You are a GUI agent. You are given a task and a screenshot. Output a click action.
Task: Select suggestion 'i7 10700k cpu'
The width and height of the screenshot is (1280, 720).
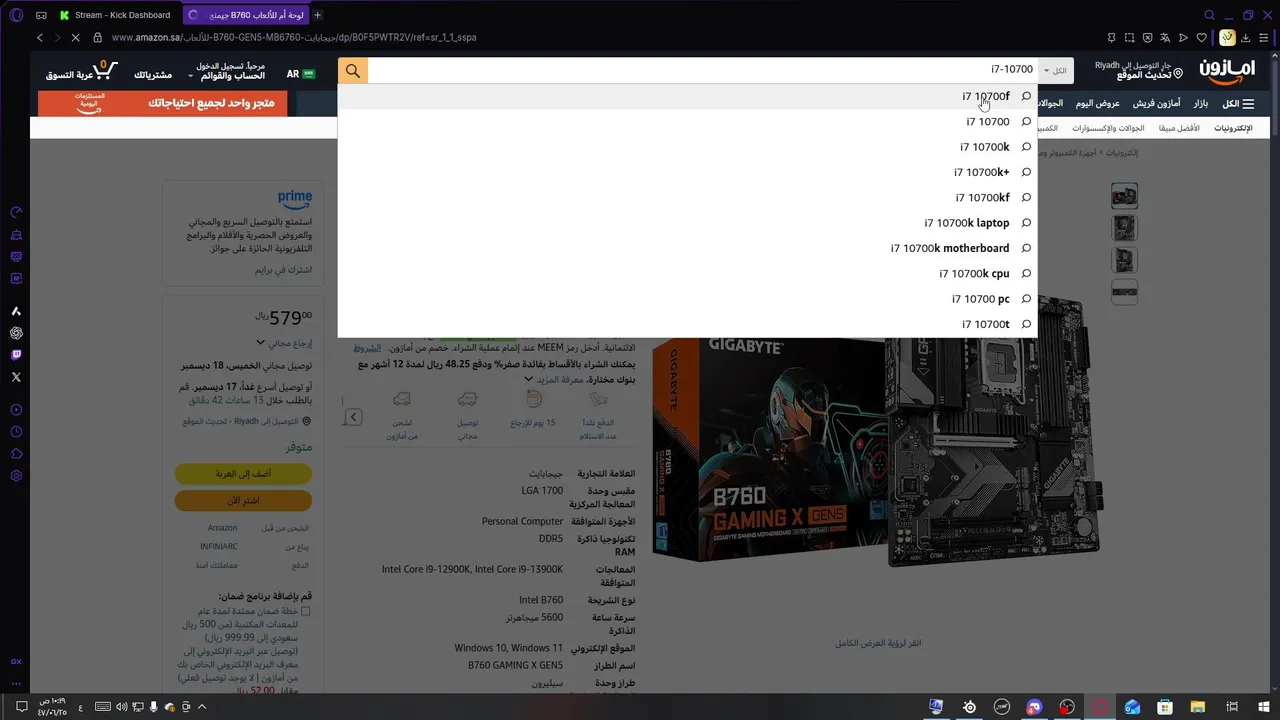687,274
